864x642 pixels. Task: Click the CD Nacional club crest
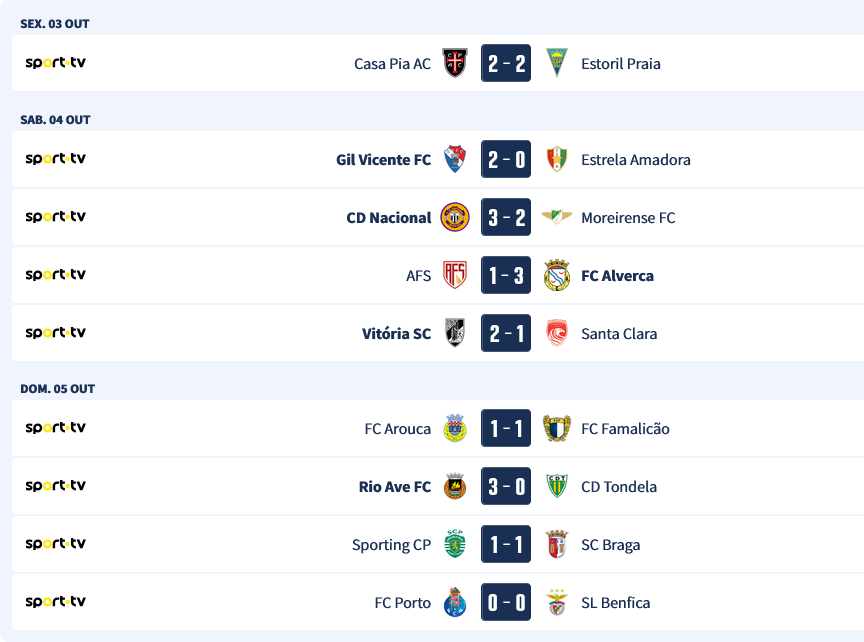pyautogui.click(x=455, y=218)
